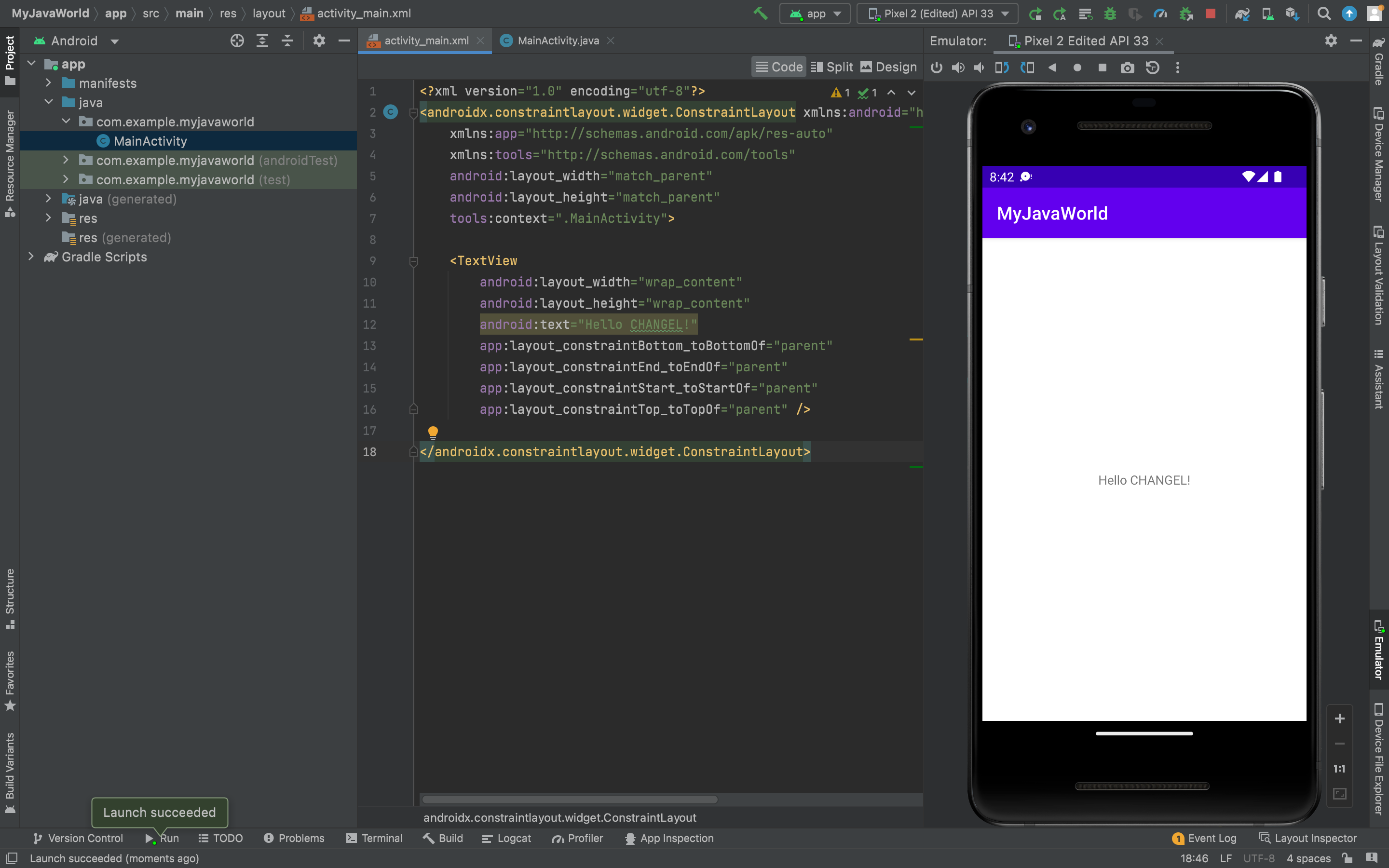1389x868 pixels.
Task: Open Search Everywhere magnifier icon
Action: tap(1323, 13)
